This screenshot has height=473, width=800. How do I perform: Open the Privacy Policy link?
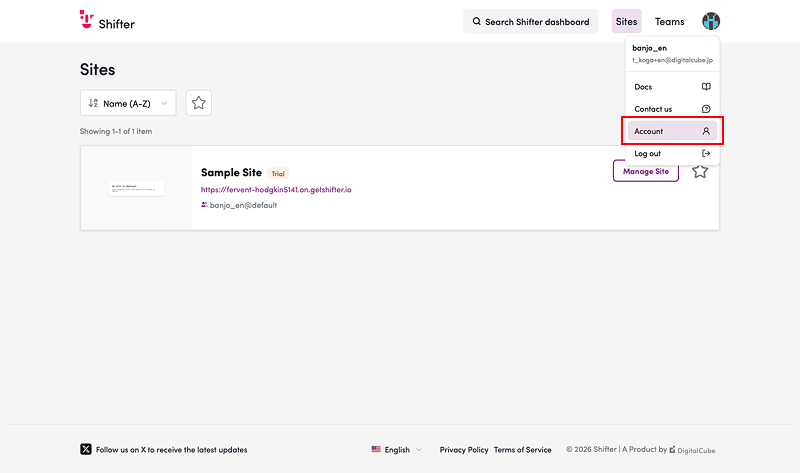[464, 450]
